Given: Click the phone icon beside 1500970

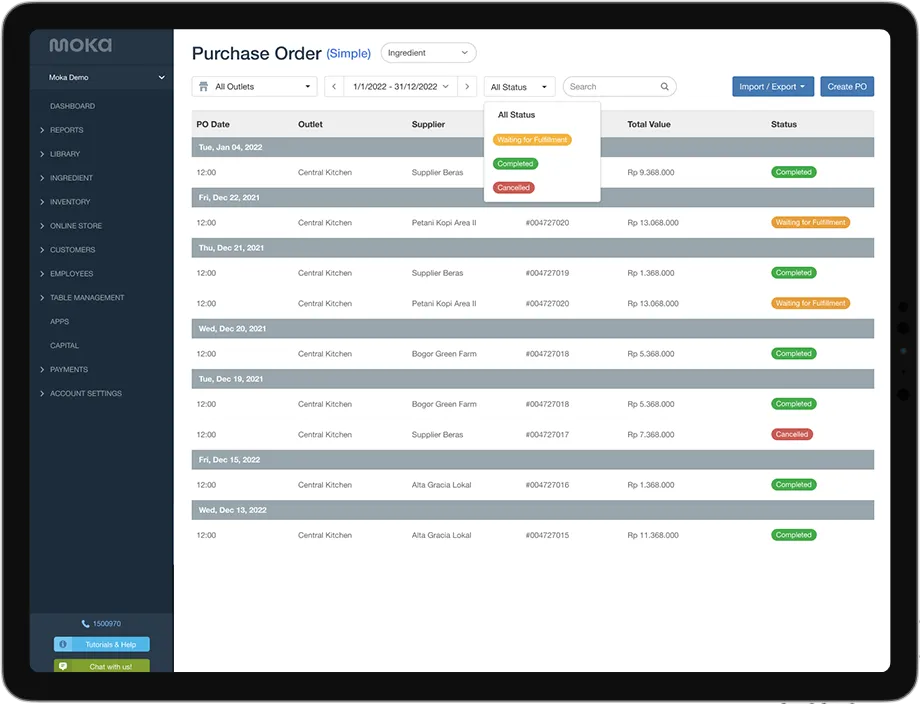Looking at the screenshot, I should point(85,624).
